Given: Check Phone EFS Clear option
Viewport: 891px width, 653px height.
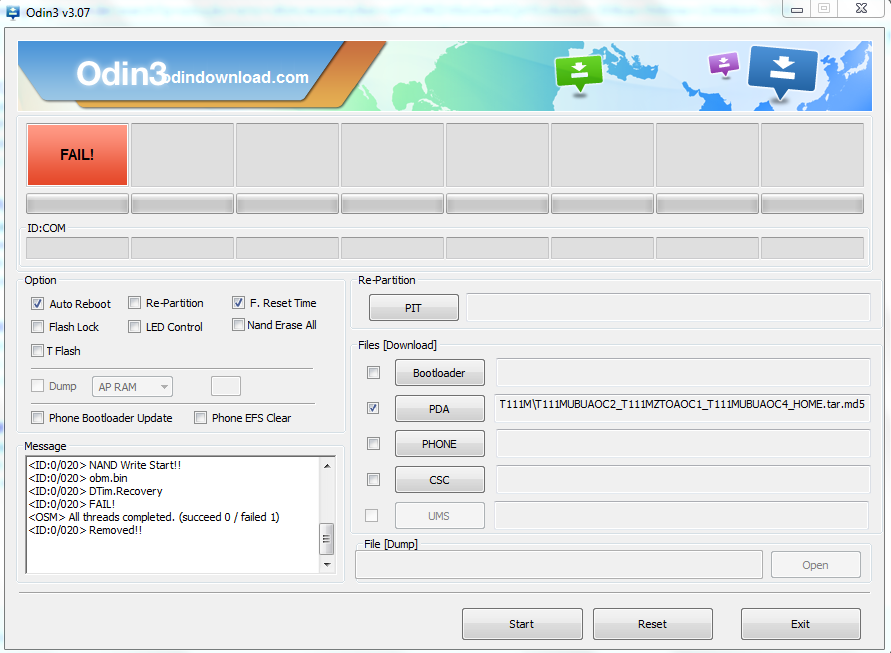Looking at the screenshot, I should coord(200,418).
